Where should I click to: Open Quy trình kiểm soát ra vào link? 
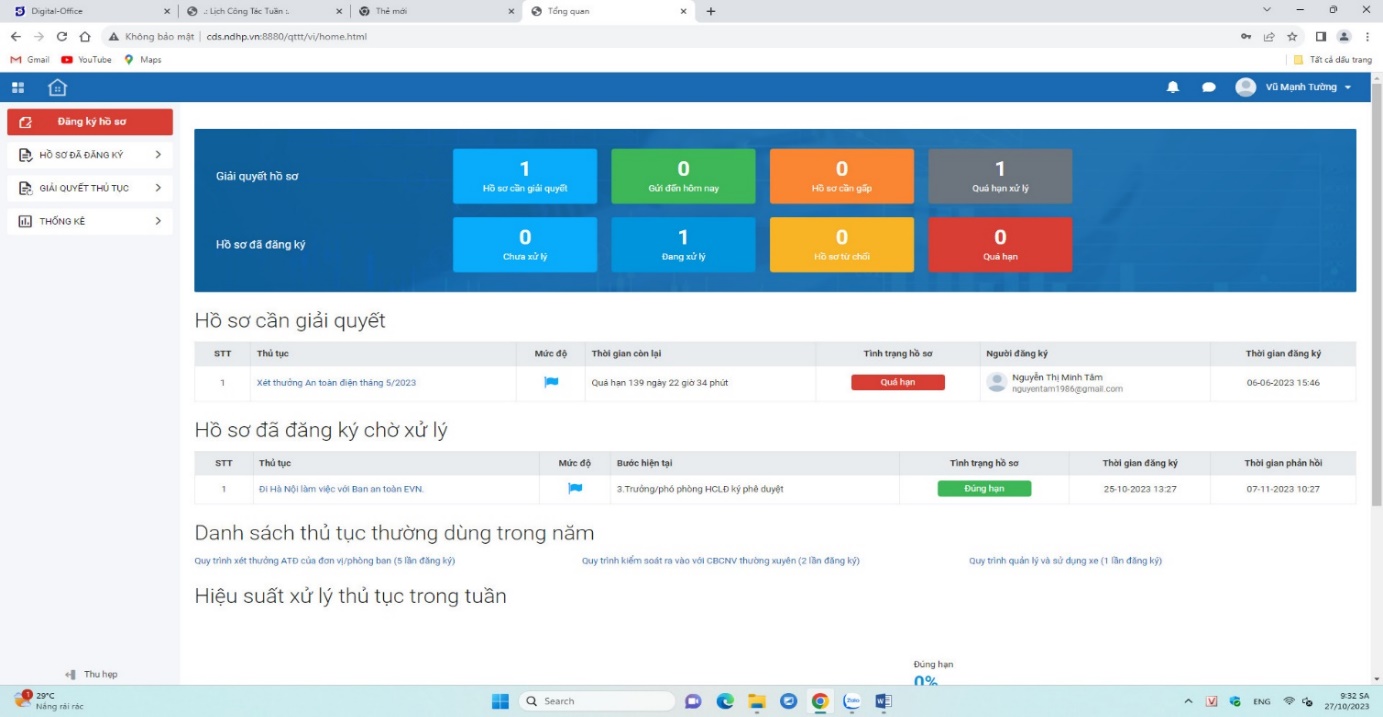click(x=721, y=561)
